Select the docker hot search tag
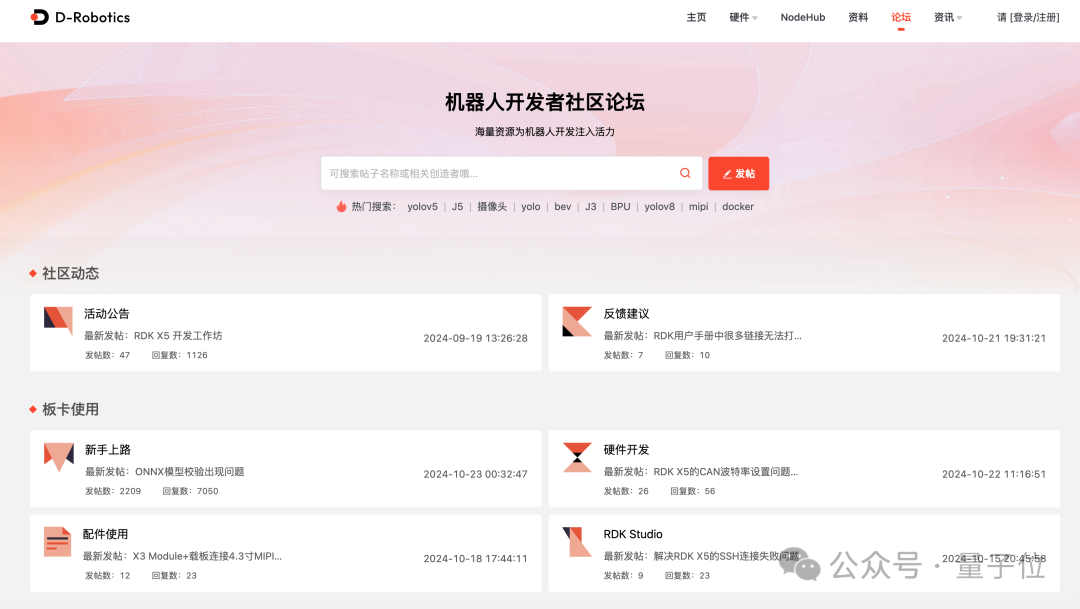 click(x=738, y=206)
